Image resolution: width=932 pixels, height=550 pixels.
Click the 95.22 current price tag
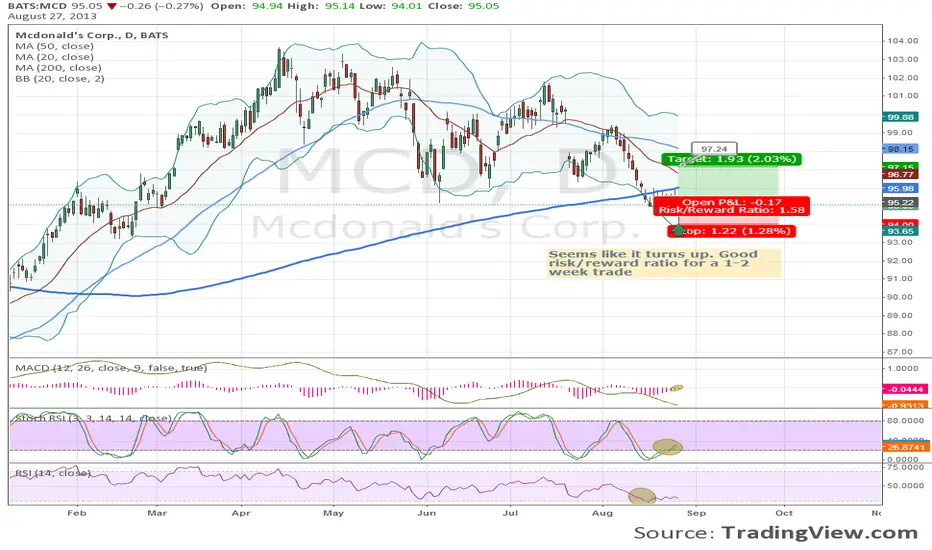coord(901,203)
